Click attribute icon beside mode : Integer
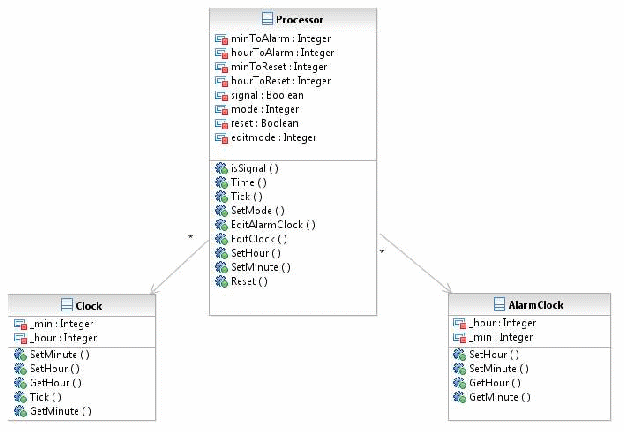Image resolution: width=624 pixels, height=432 pixels. (221, 109)
